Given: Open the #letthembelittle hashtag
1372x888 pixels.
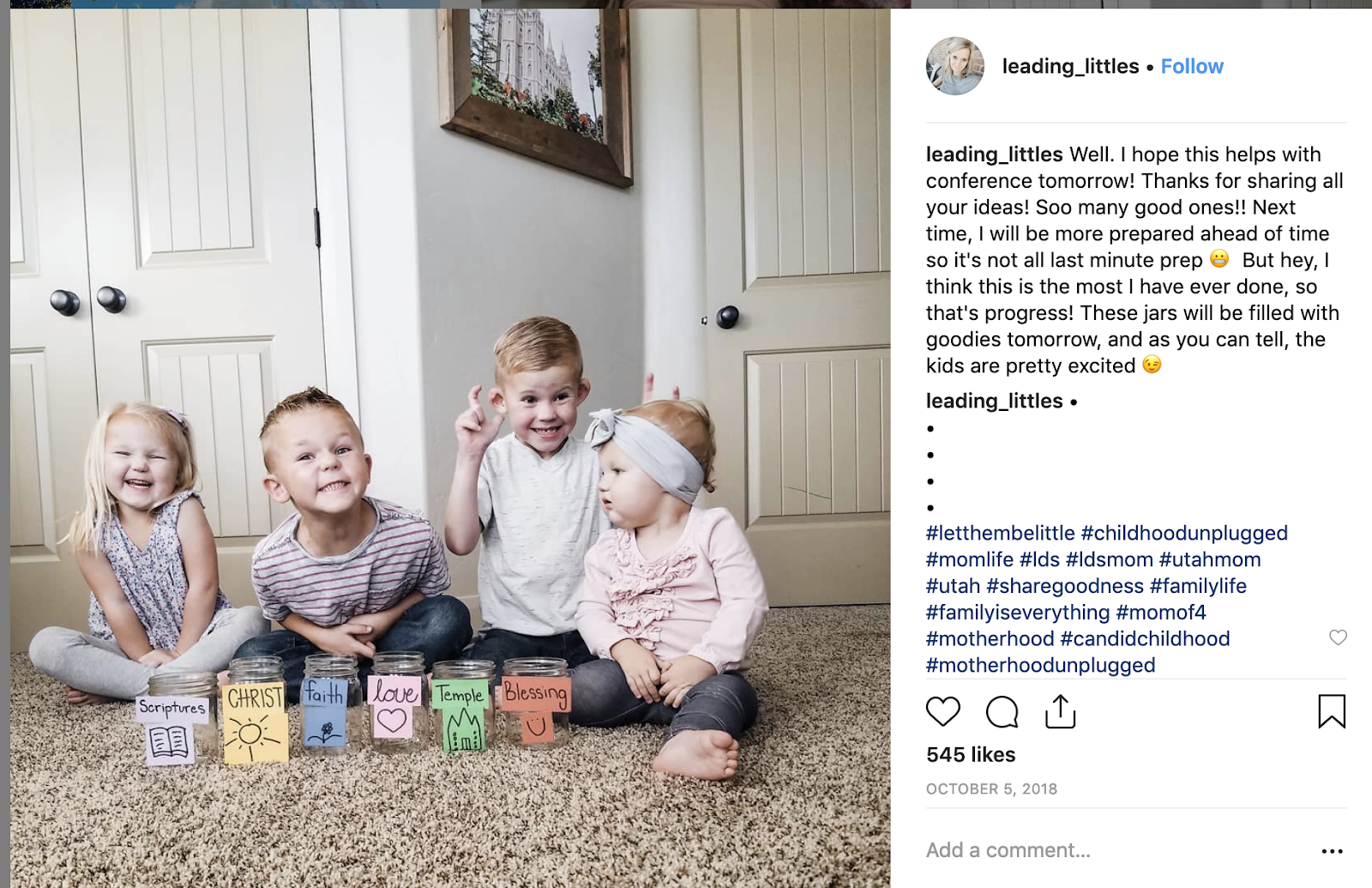Looking at the screenshot, I should [1000, 533].
